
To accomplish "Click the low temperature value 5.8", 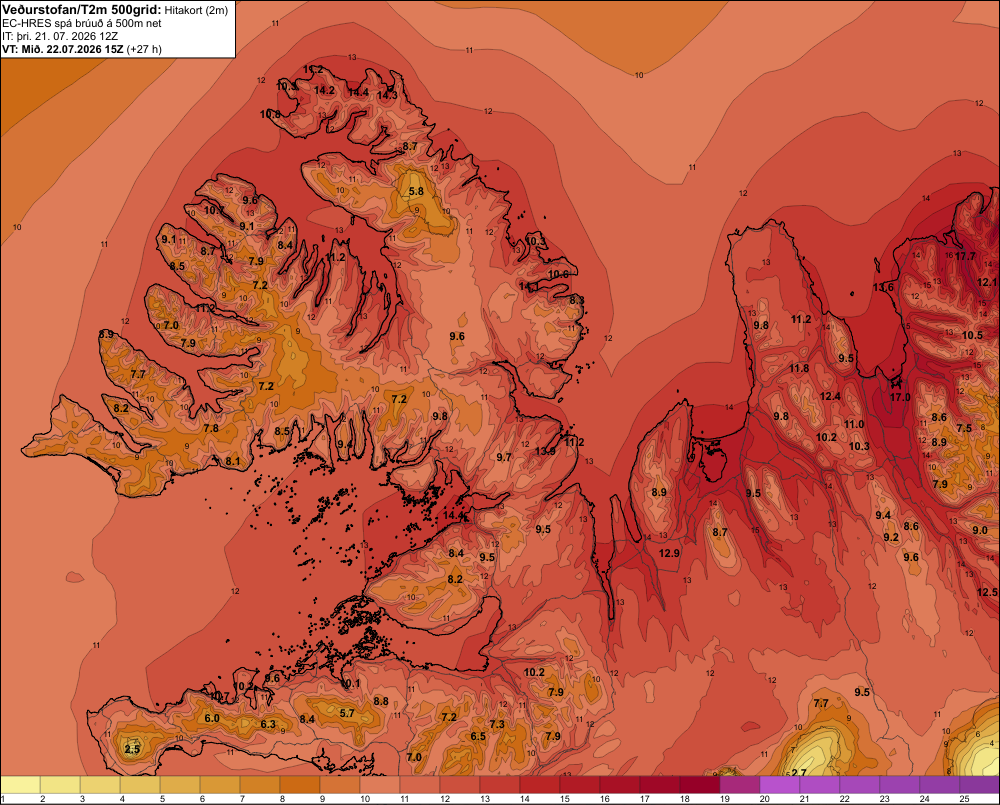I will (416, 191).
